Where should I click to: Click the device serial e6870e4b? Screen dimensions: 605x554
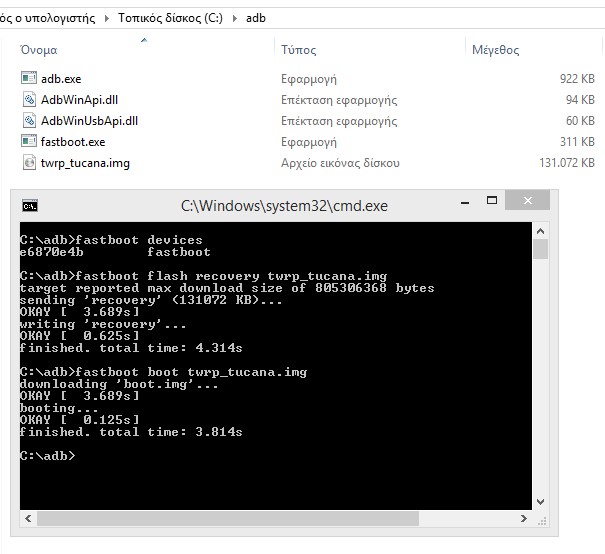click(x=52, y=252)
